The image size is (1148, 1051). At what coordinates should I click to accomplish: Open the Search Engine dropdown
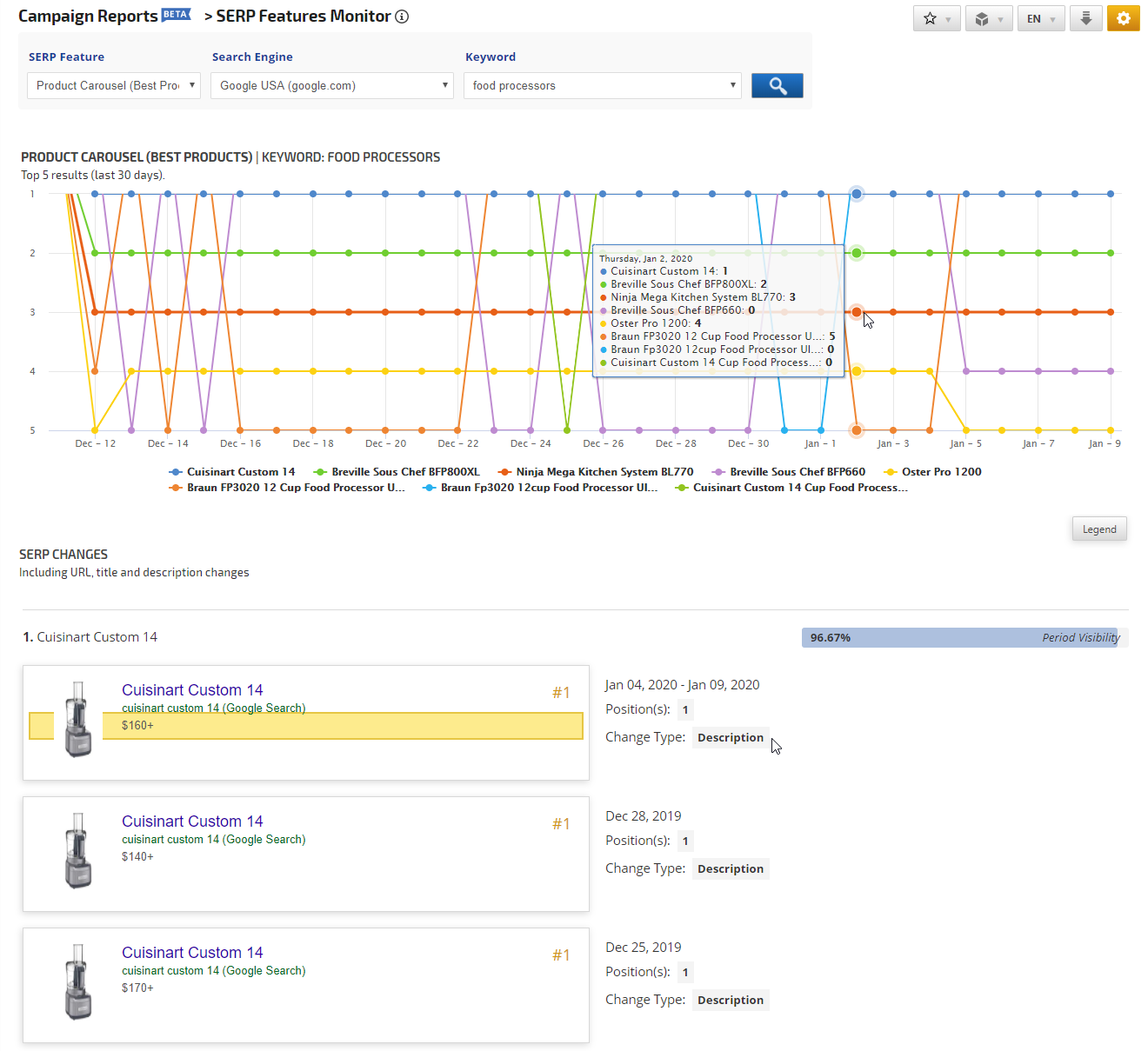click(331, 85)
